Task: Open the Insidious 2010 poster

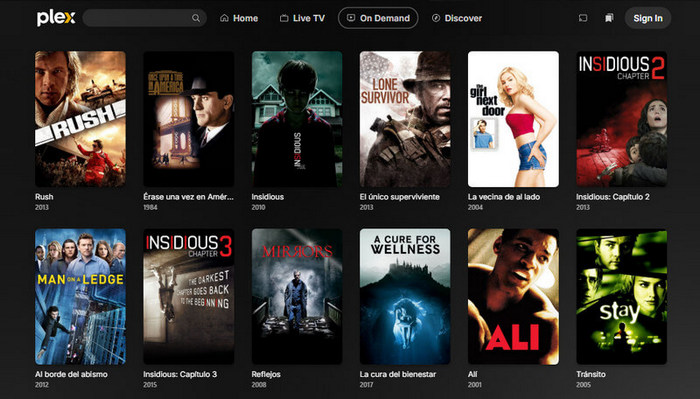Action: click(297, 119)
